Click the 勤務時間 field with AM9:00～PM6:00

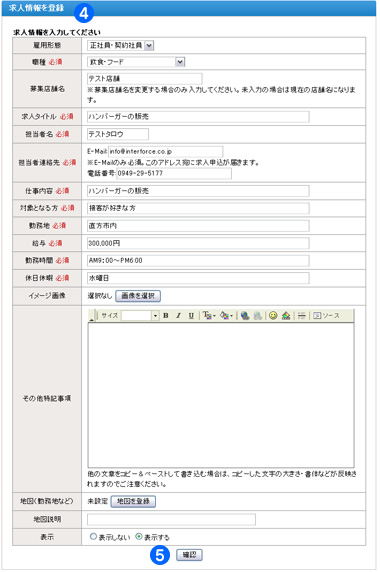[198, 261]
